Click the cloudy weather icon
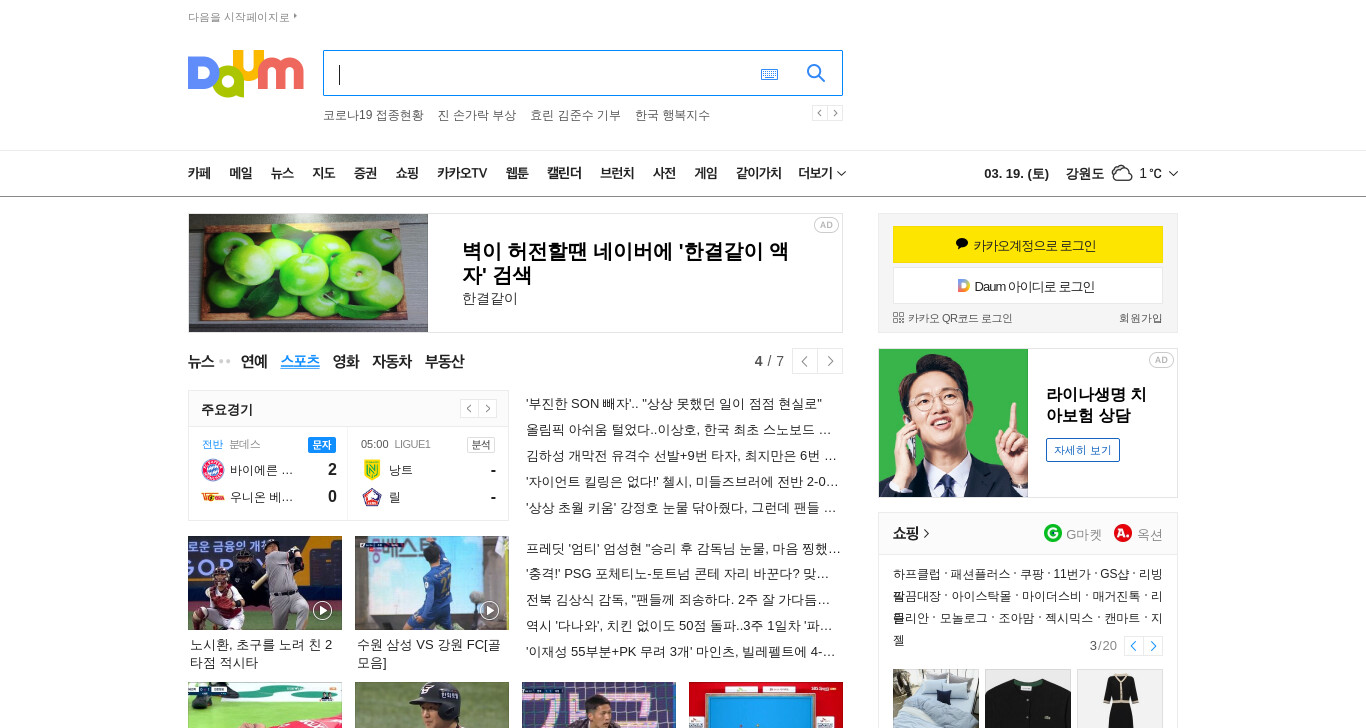1366x728 pixels. point(1122,173)
